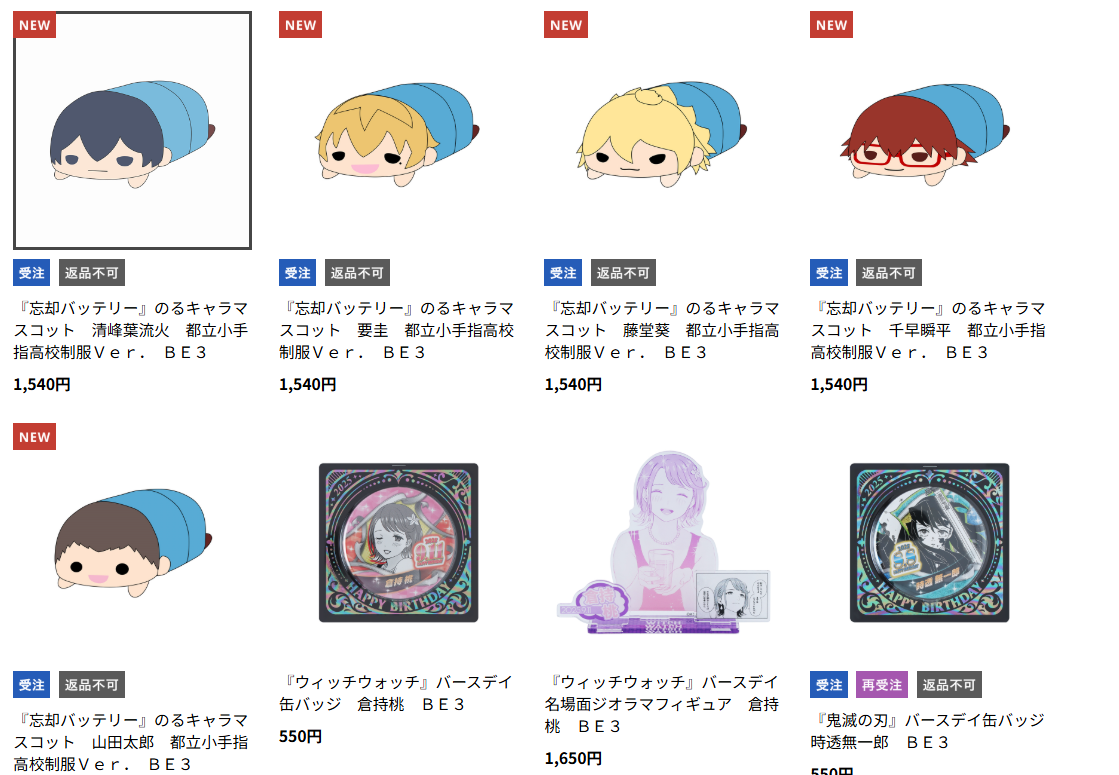
Task: Open the 倉持桃 birthday can badge image
Action: (x=398, y=542)
